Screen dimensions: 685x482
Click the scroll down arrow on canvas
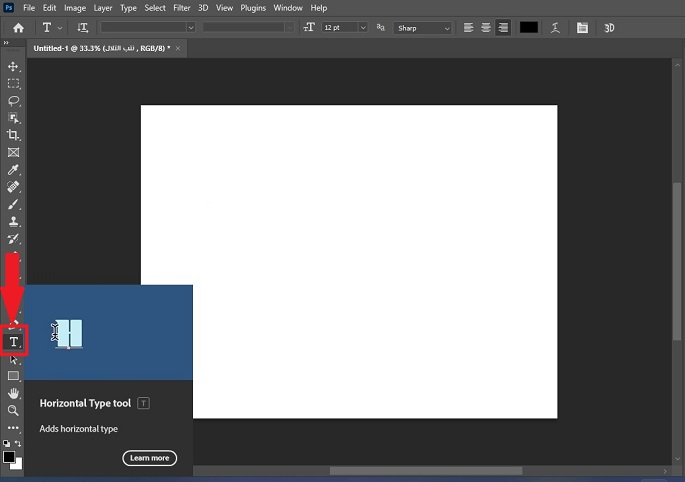point(677,458)
